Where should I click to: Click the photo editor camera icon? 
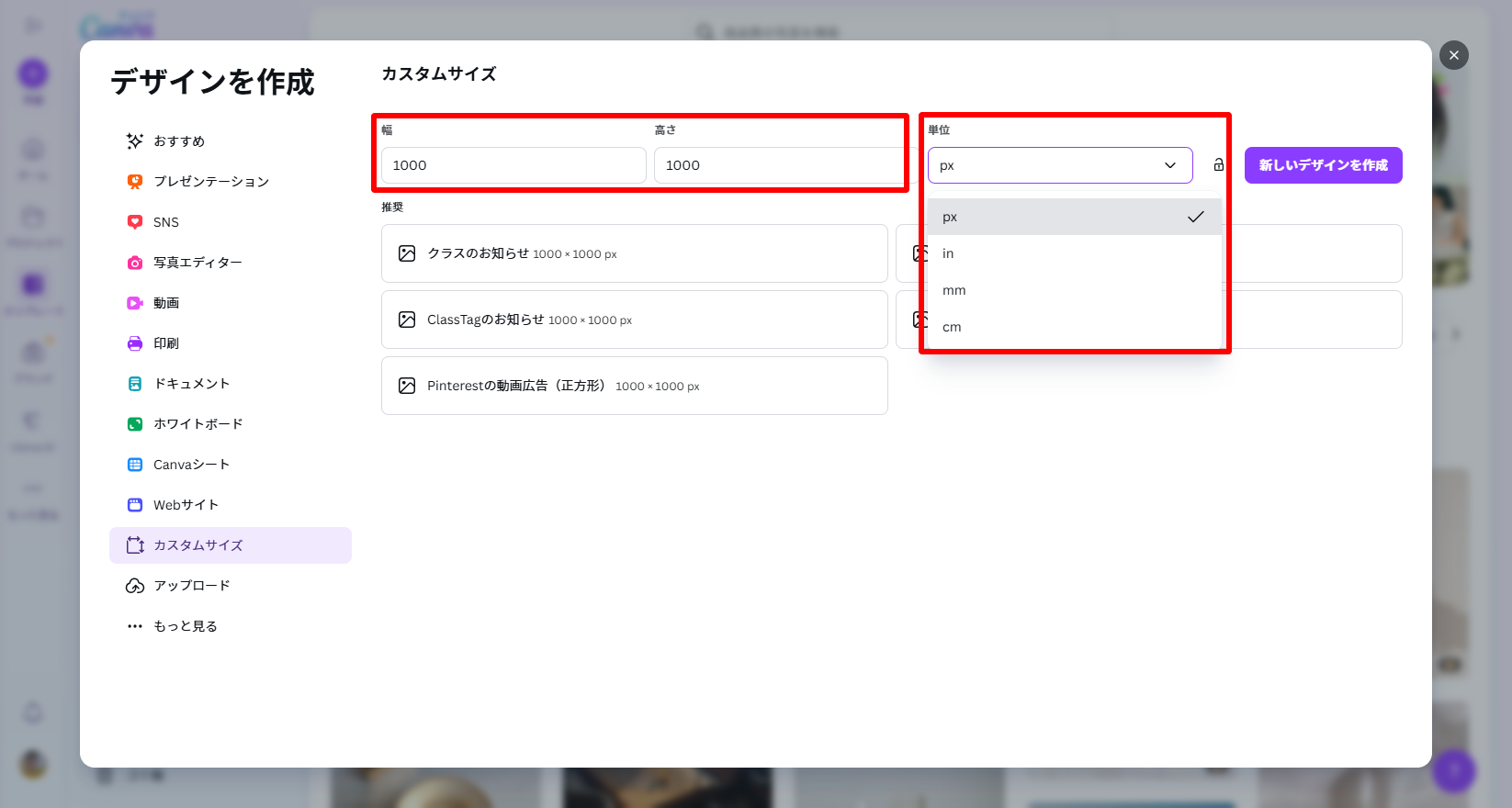coord(135,263)
